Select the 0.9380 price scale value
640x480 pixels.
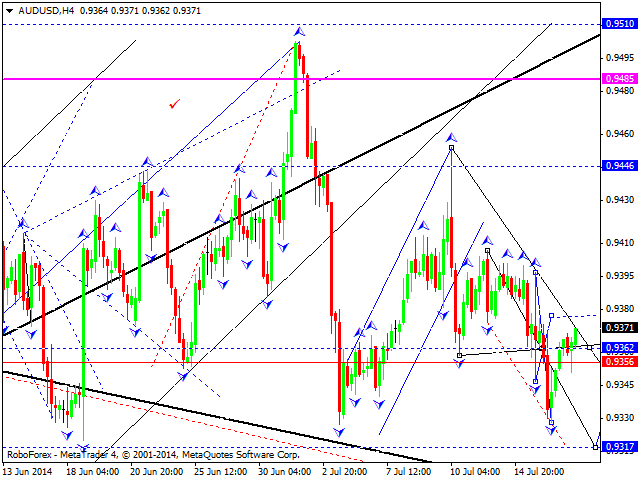(620, 309)
